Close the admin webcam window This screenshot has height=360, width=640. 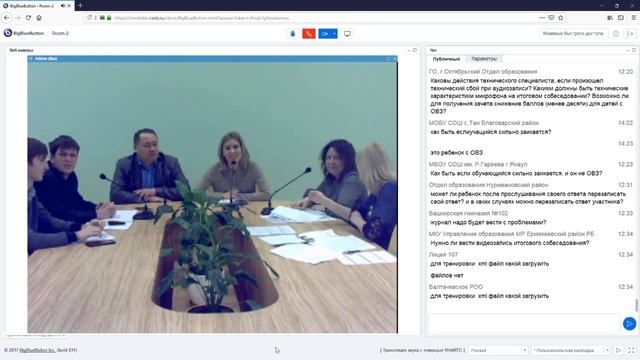[394, 59]
